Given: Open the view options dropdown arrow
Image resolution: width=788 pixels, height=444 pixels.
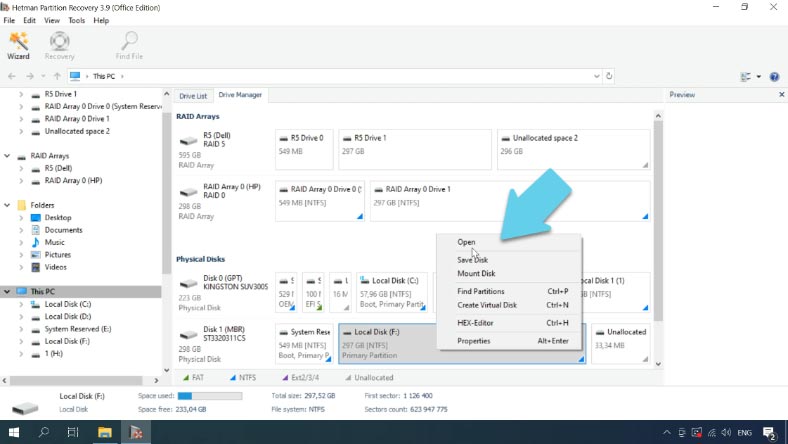Looking at the screenshot, I should [758, 76].
